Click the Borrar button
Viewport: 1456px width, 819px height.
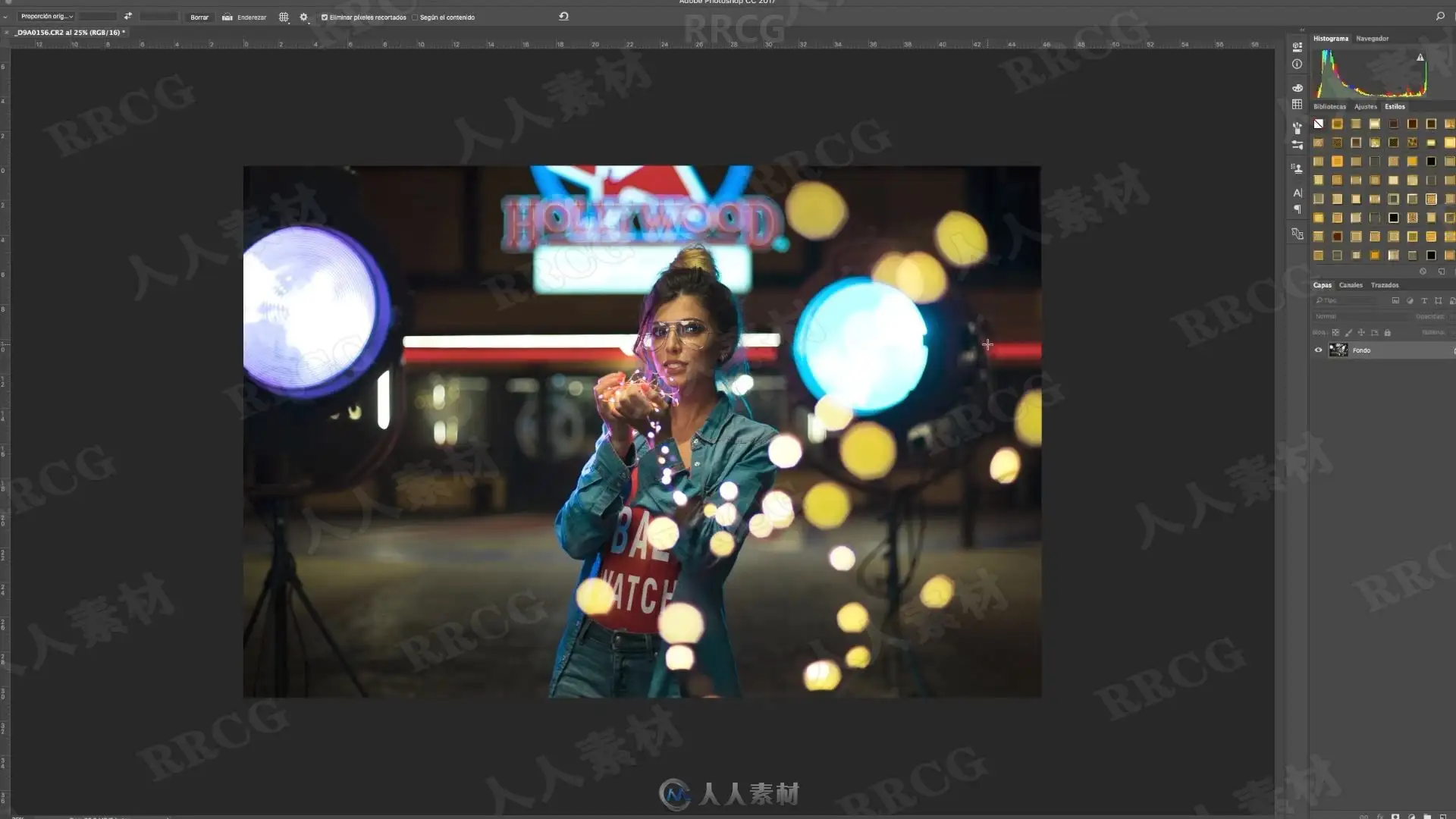199,17
